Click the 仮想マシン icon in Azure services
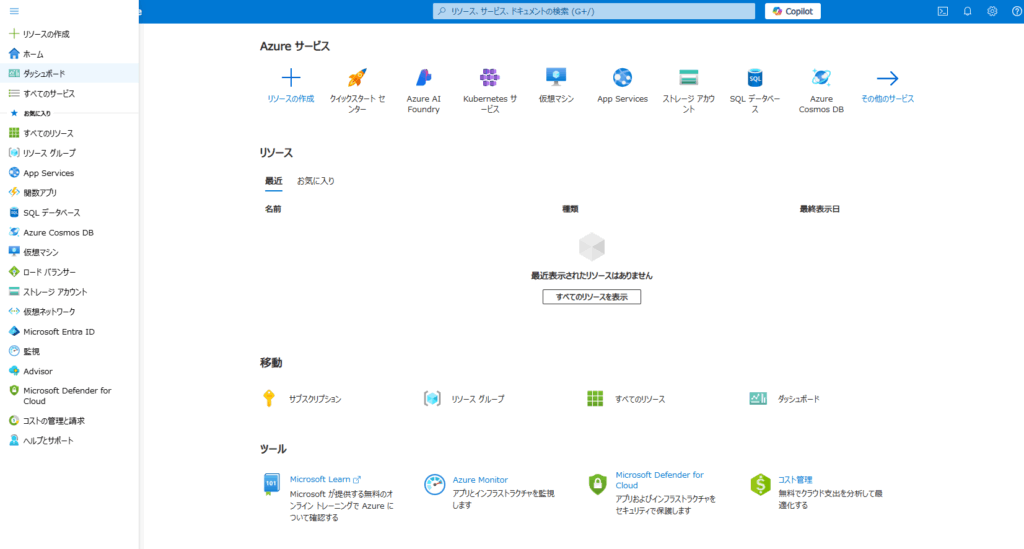This screenshot has width=1024, height=549. pyautogui.click(x=556, y=78)
